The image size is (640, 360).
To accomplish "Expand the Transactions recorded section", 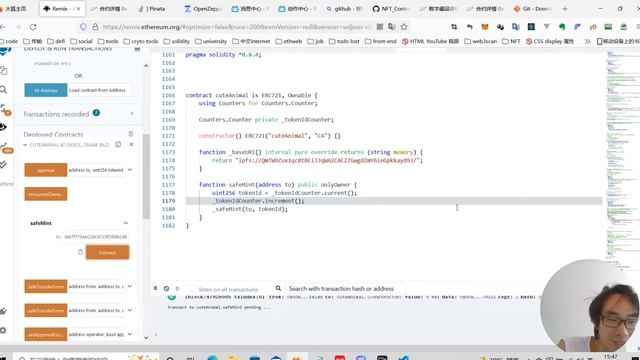I will pyautogui.click(x=132, y=113).
